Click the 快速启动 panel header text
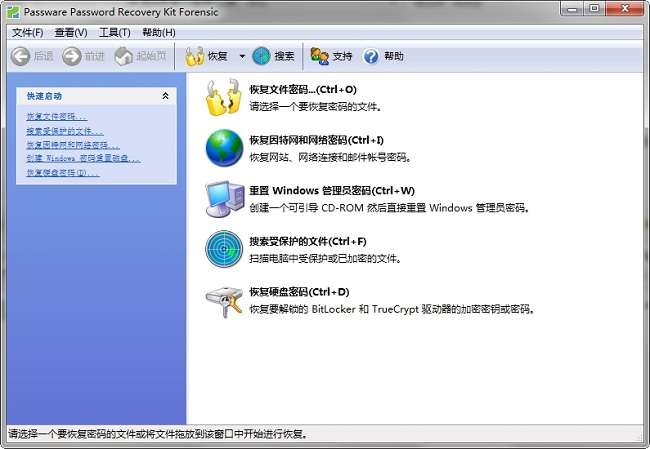Screen dimensions: 650x449 tap(44, 96)
